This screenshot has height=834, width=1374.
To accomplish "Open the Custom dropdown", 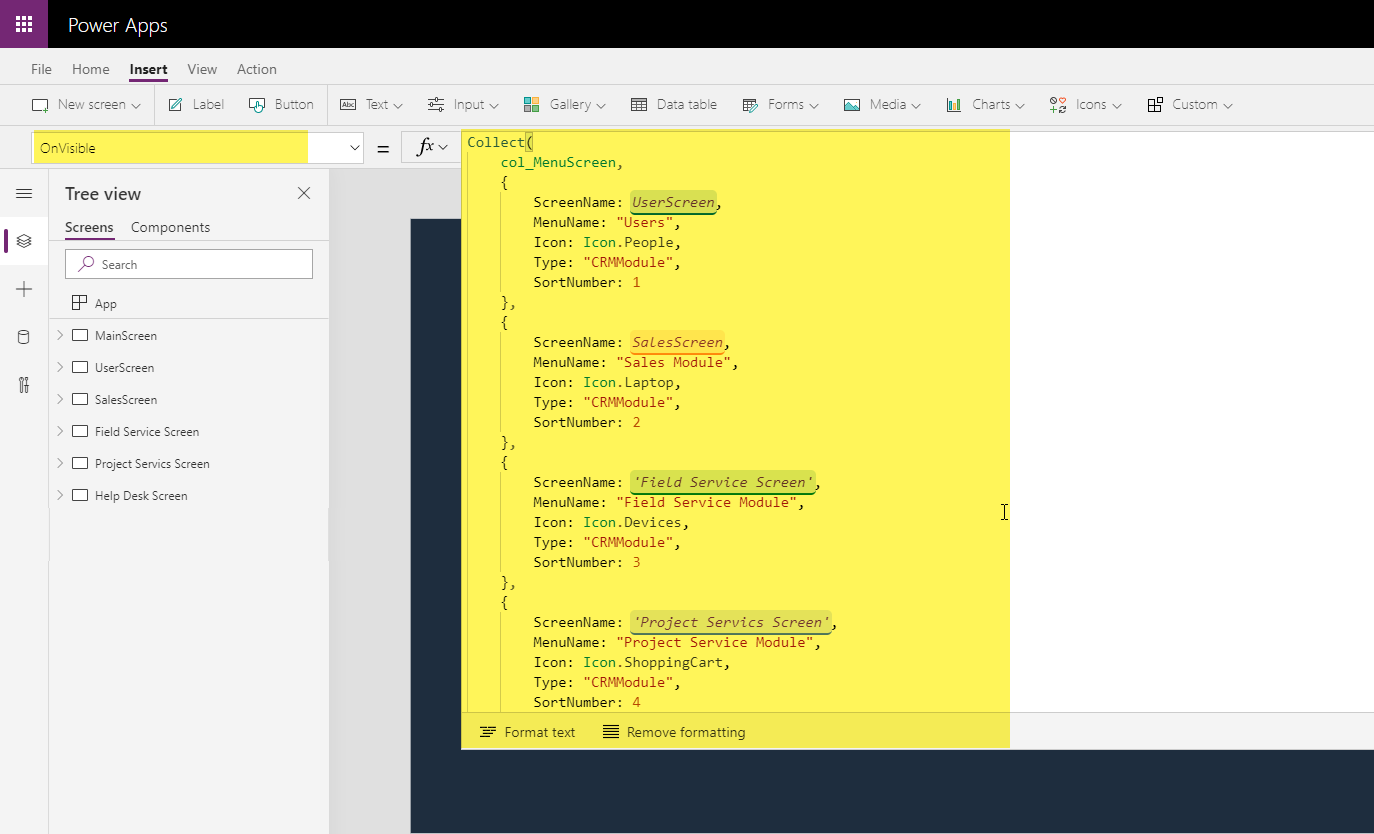I will (1189, 104).
